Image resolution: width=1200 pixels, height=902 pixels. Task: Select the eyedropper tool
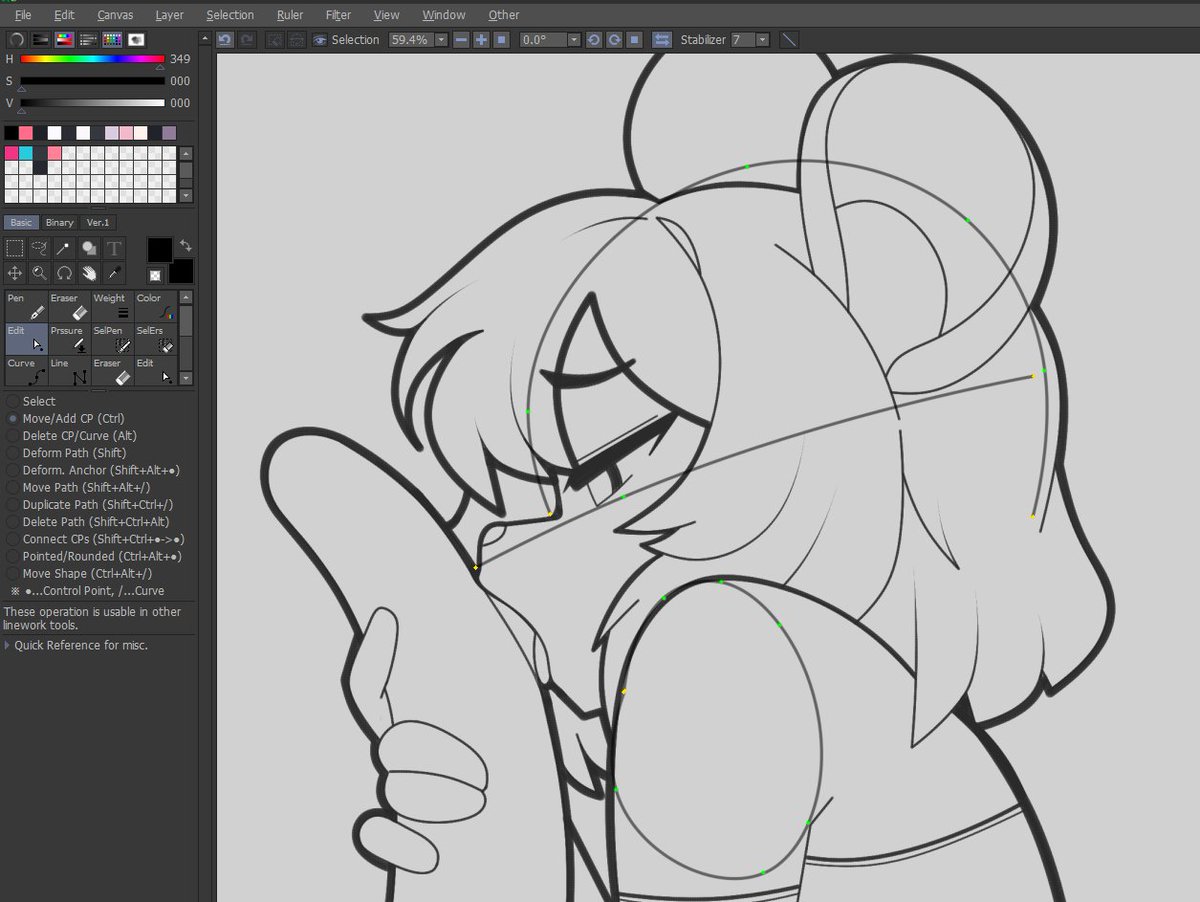tap(115, 272)
